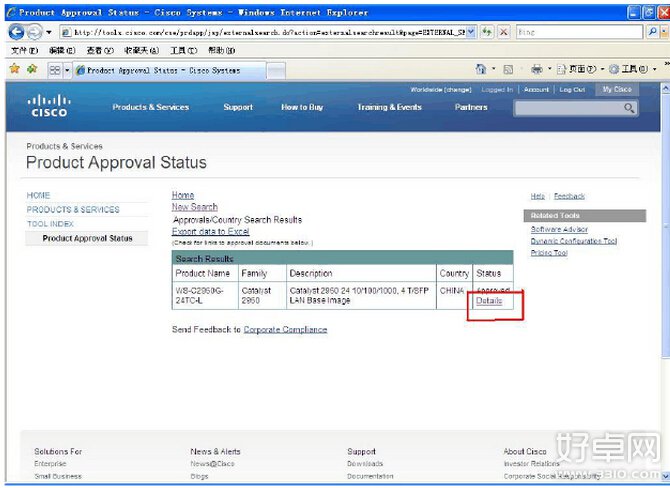Viewport: 670px width, 488px height.
Task: Click the Catalyst 2960 family cell
Action: (262, 295)
